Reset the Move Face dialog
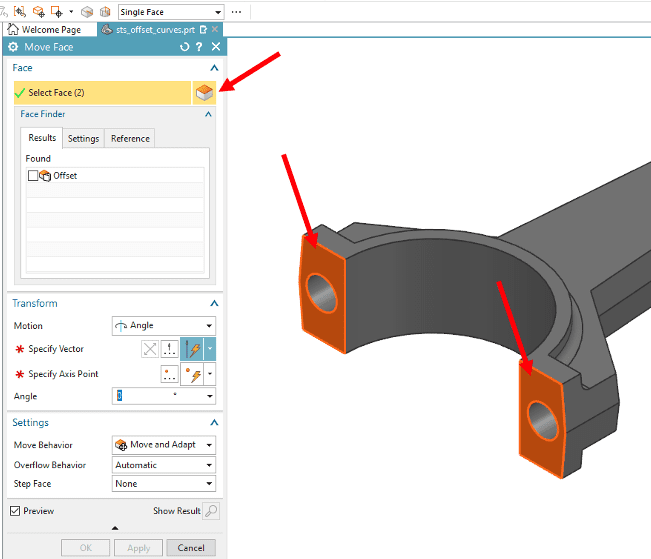The height and width of the screenshot is (559, 651). (x=184, y=47)
